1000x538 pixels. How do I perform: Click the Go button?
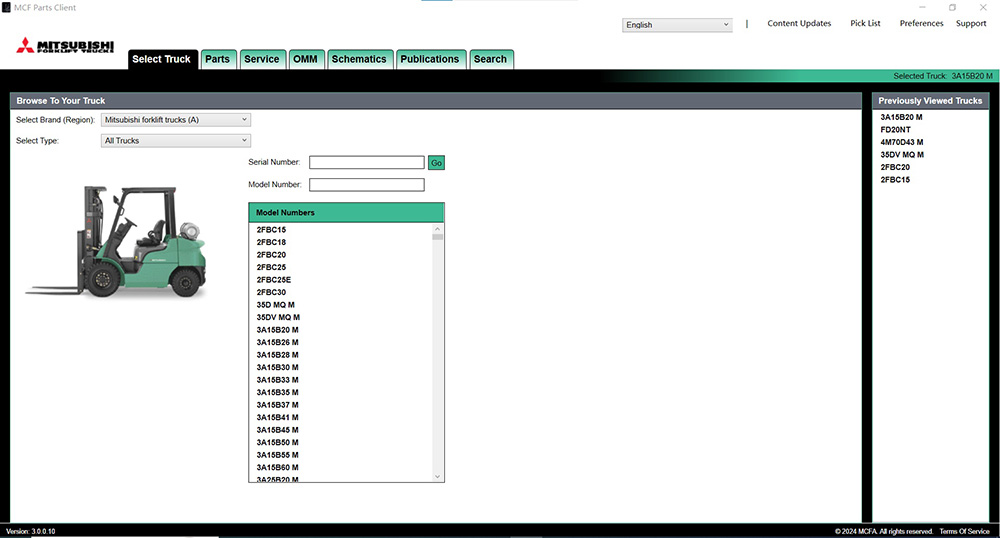point(436,163)
